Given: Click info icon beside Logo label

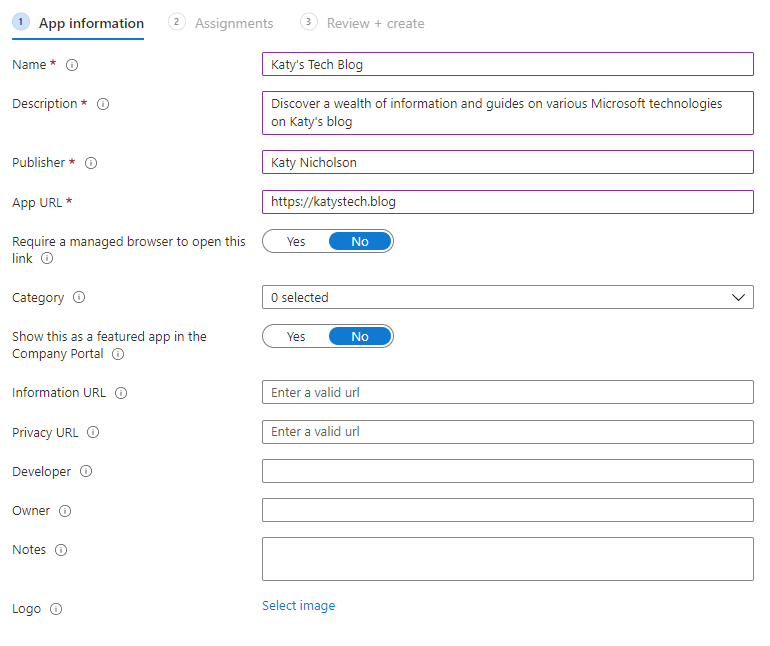Looking at the screenshot, I should click(56, 609).
